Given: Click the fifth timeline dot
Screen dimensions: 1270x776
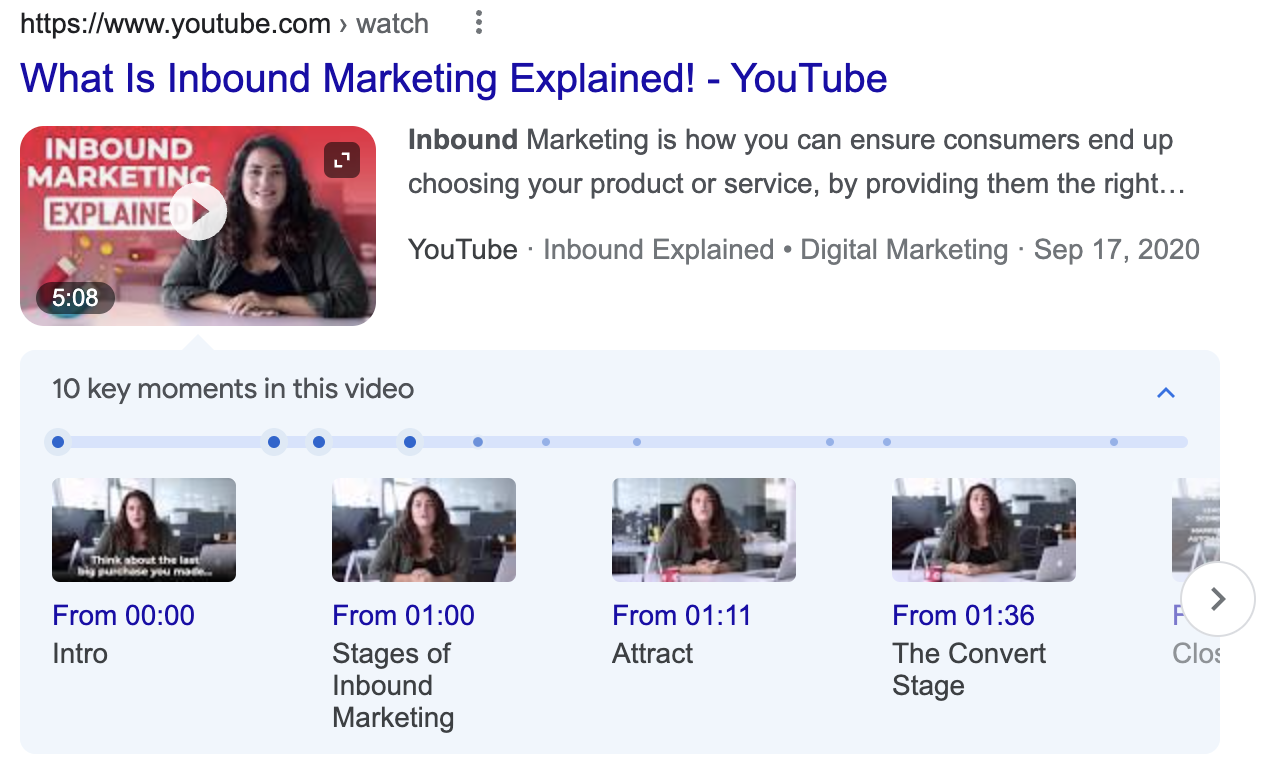Looking at the screenshot, I should click(x=478, y=442).
